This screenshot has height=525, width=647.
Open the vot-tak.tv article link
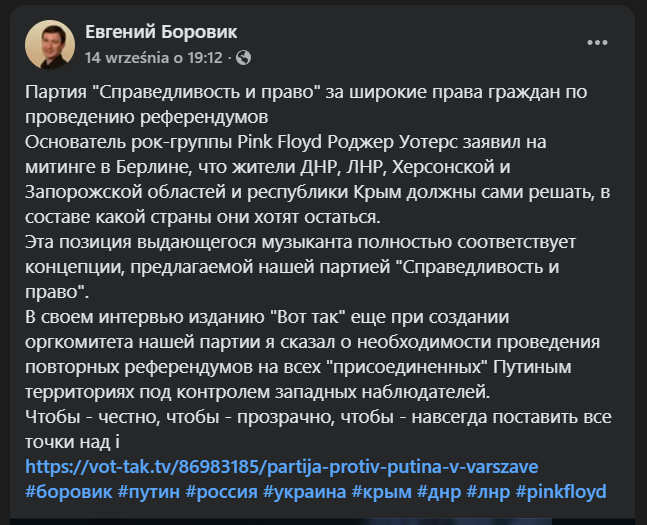tap(282, 467)
